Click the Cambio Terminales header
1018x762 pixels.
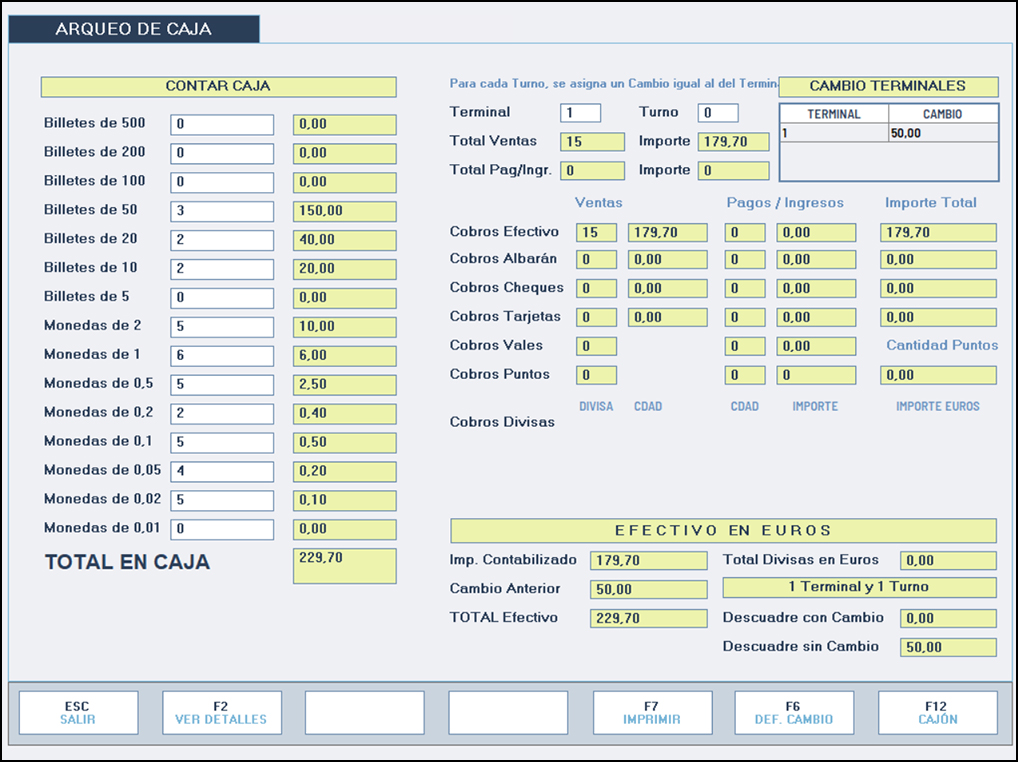pyautogui.click(x=888, y=87)
